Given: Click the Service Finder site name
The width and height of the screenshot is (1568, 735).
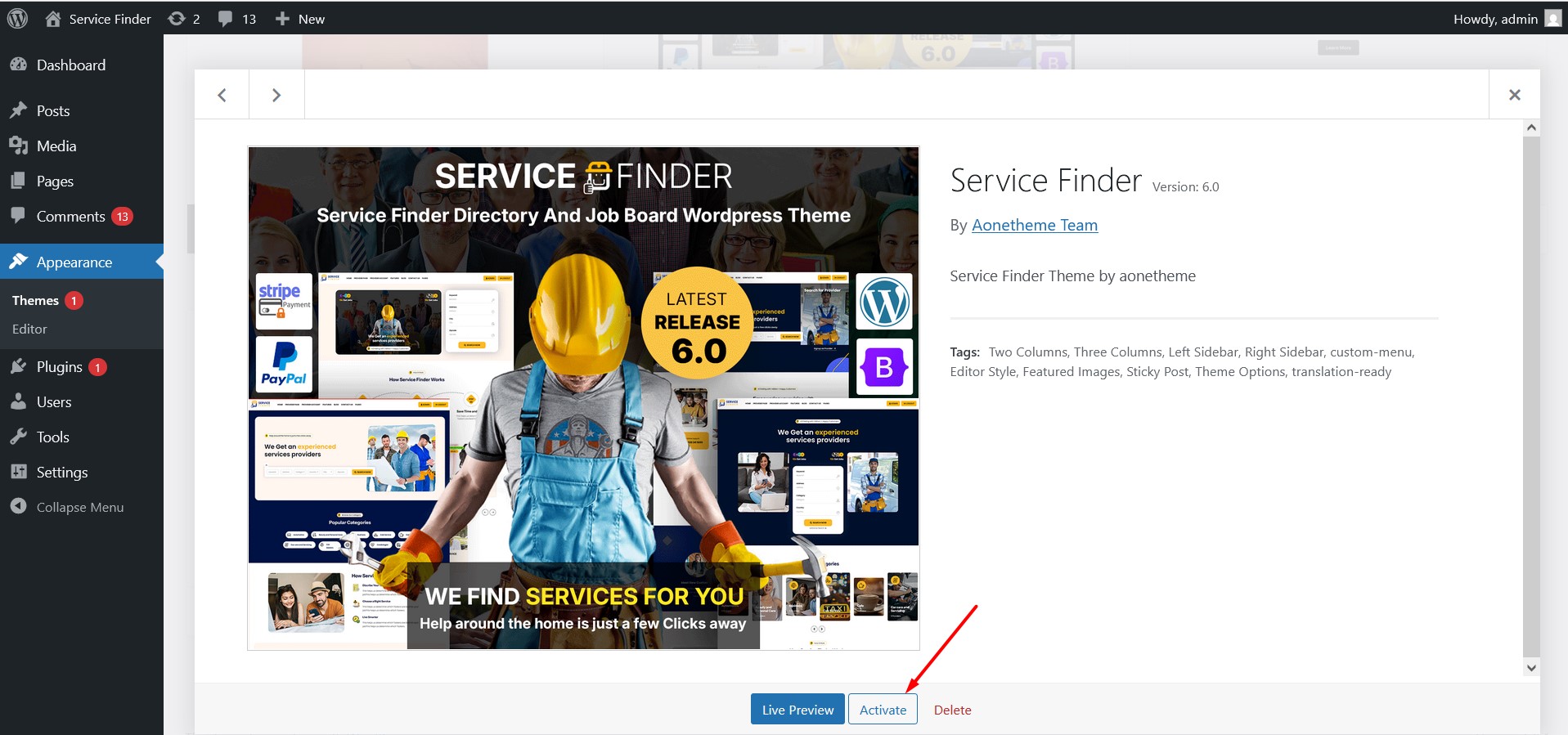Looking at the screenshot, I should 110,19.
